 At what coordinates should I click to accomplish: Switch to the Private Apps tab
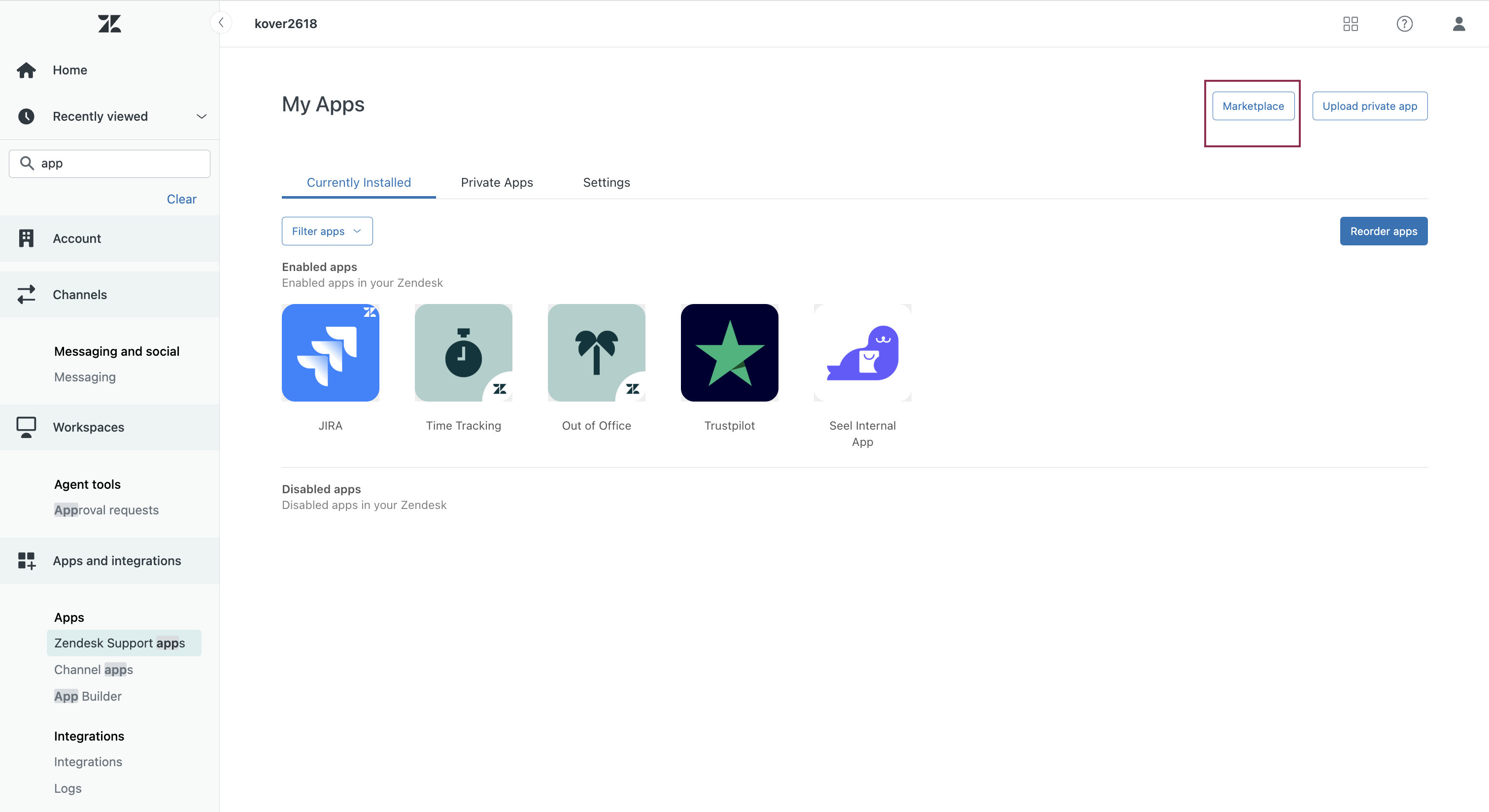[497, 183]
